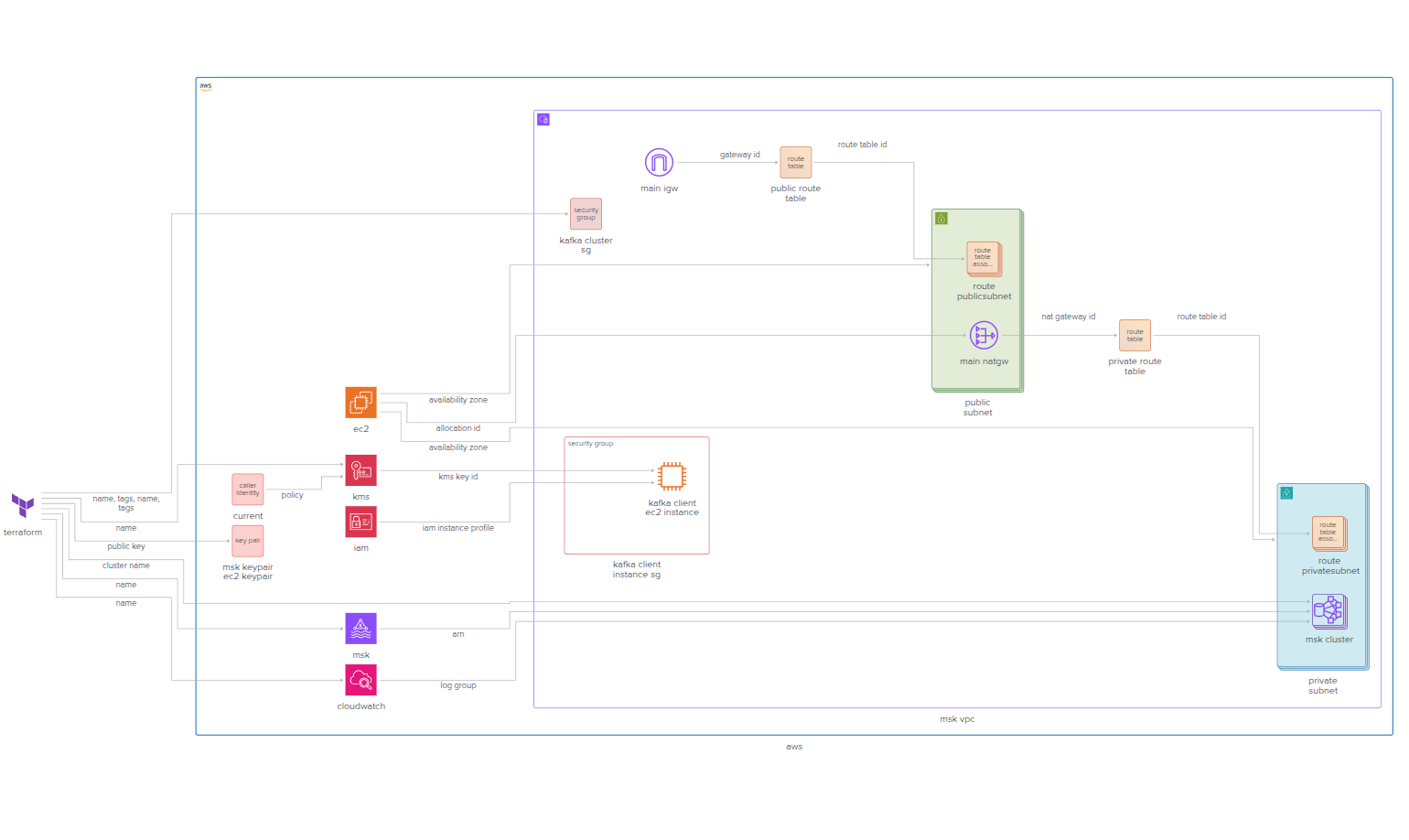The height and width of the screenshot is (840, 1409).
Task: Click the teal private subnet lock icon
Action: tap(1286, 493)
